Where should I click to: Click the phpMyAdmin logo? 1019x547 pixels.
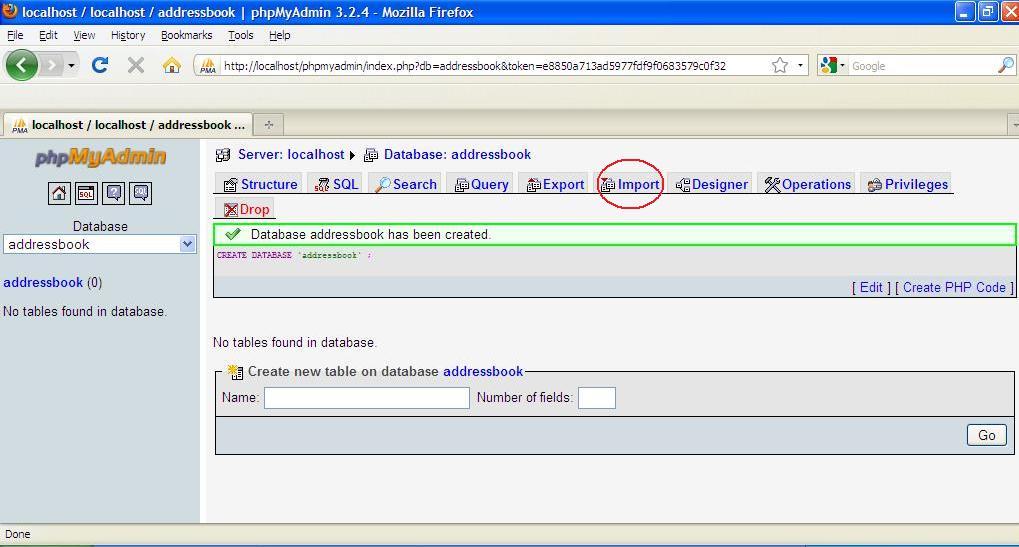point(101,157)
